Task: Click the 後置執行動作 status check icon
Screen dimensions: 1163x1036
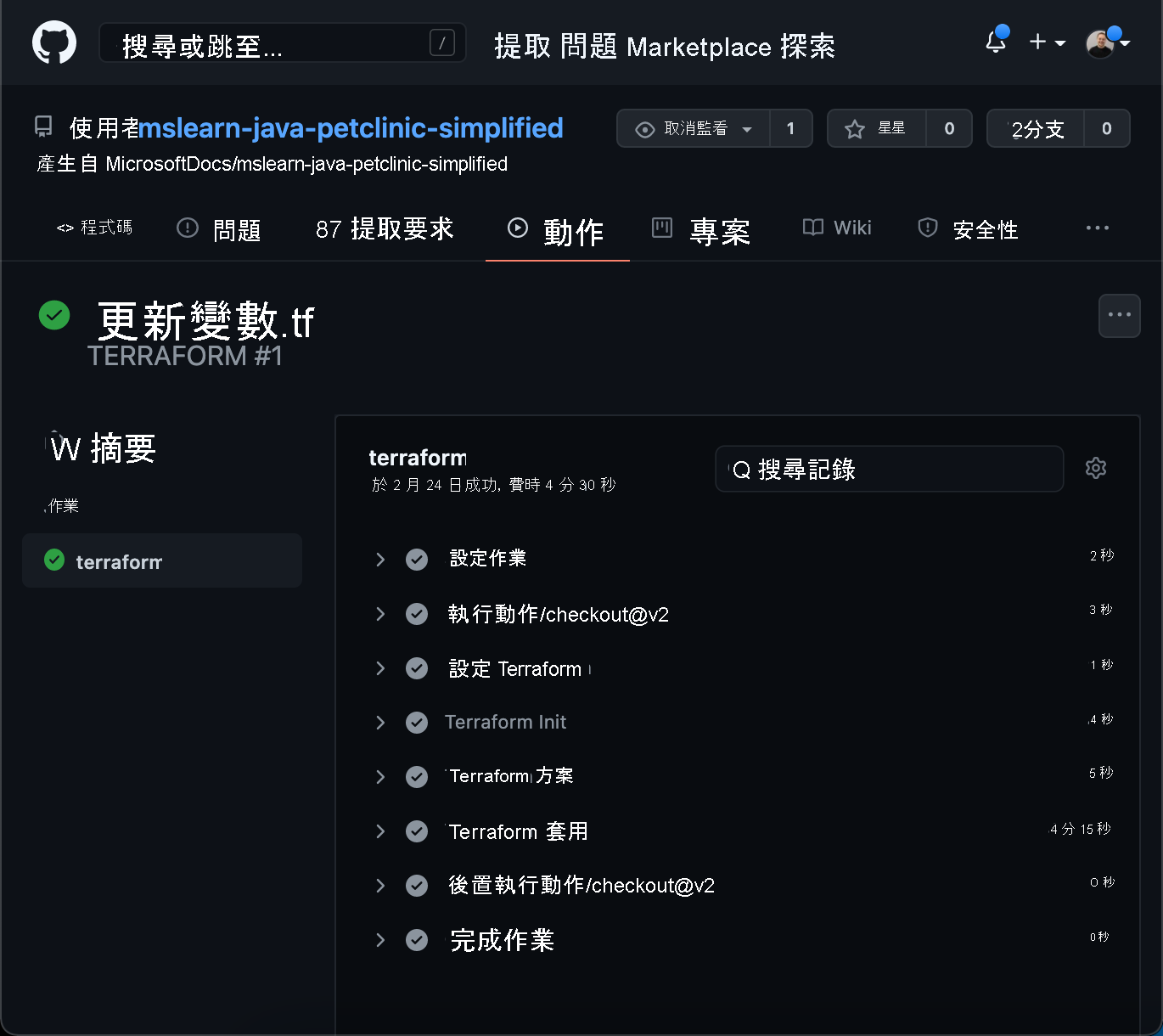Action: tap(417, 886)
